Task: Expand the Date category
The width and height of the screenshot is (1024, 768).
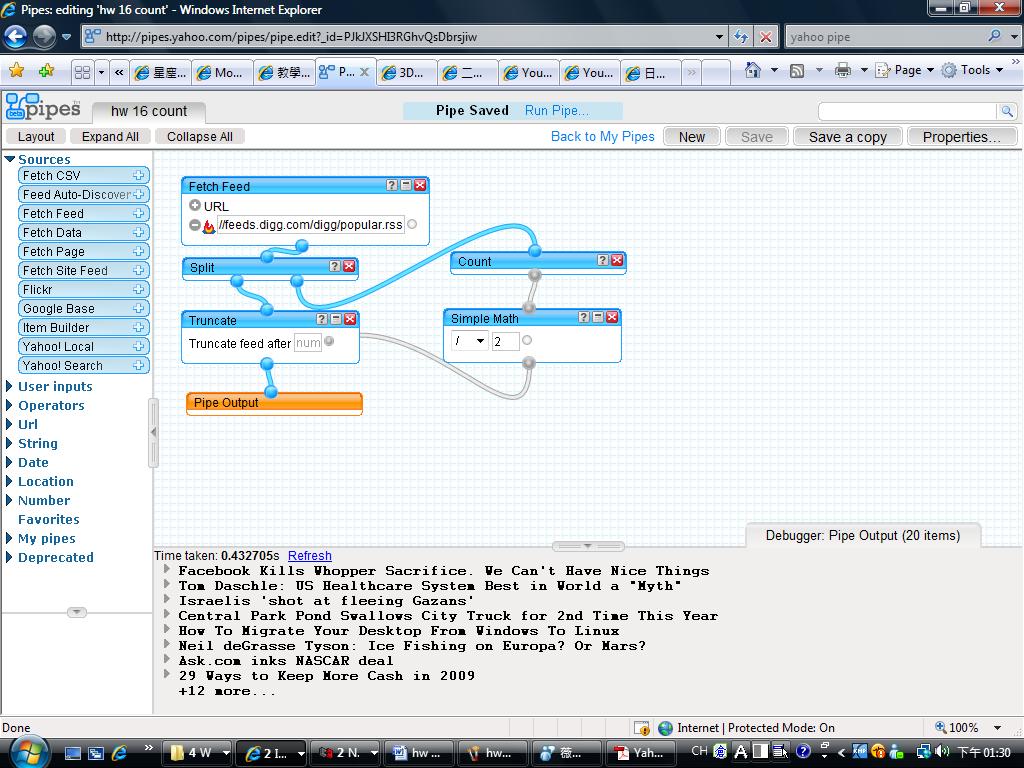Action: 9,462
